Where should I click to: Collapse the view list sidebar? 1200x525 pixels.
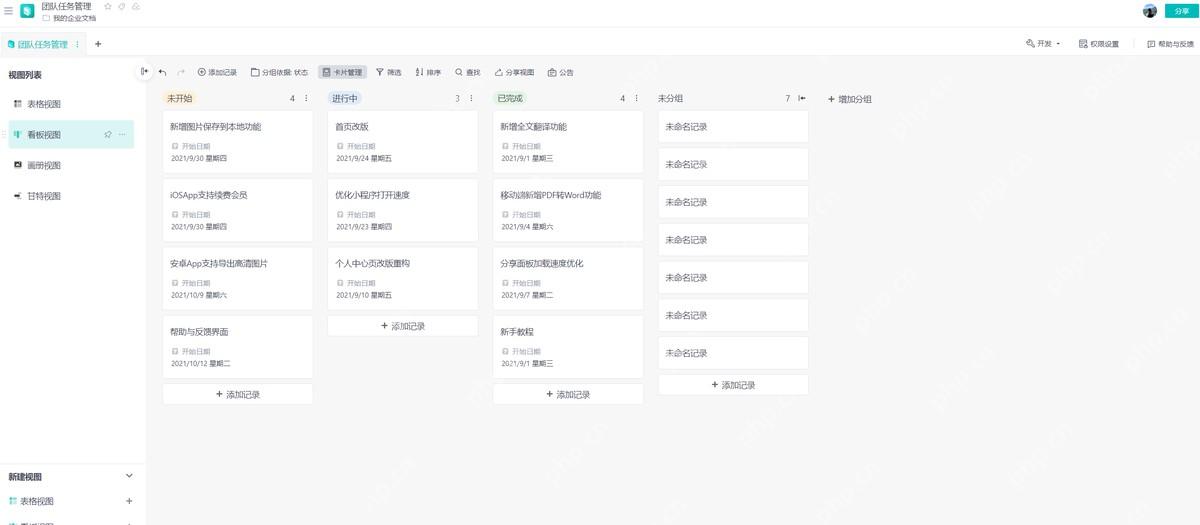pyautogui.click(x=144, y=71)
